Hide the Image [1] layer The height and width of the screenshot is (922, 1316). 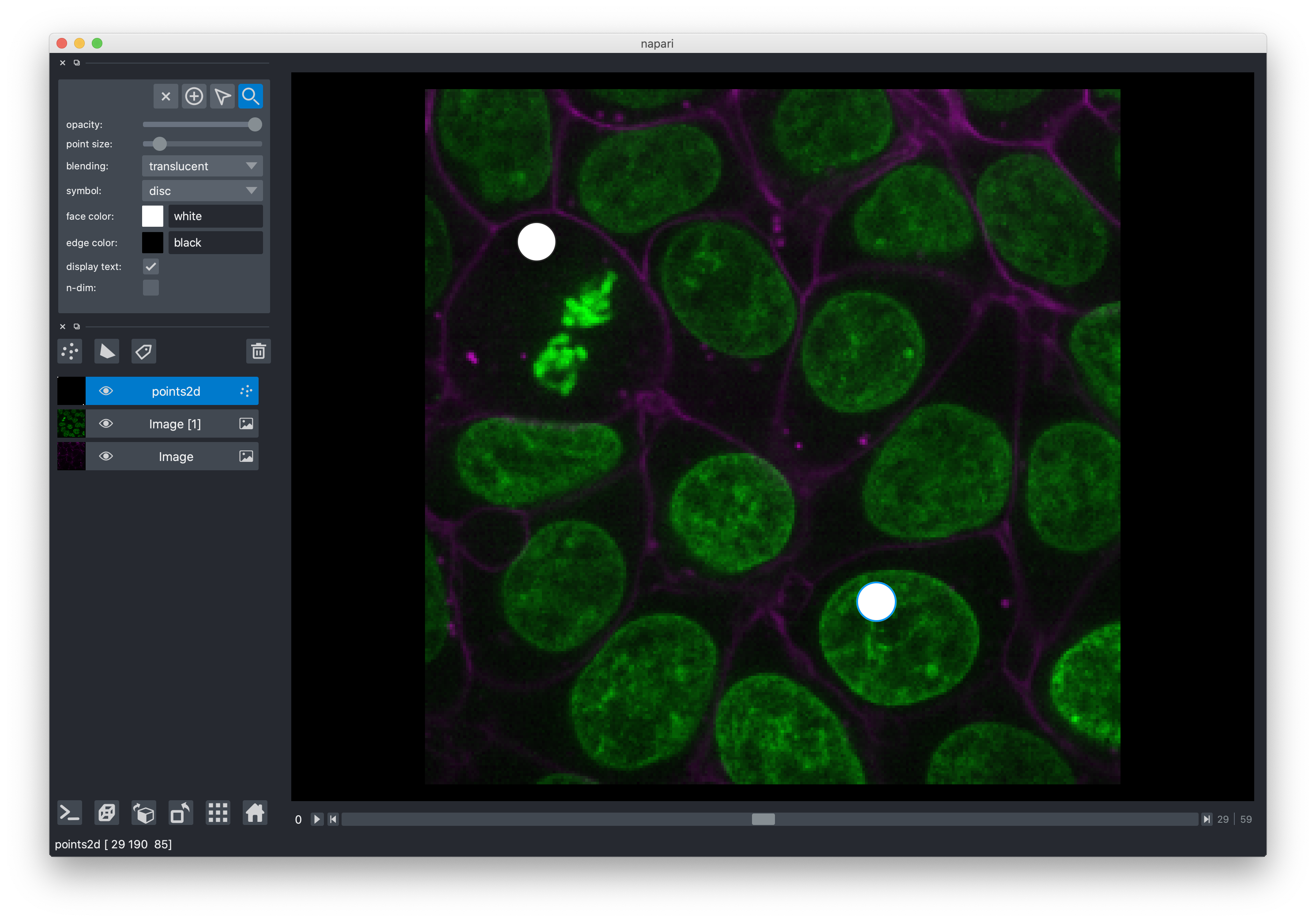pos(106,424)
